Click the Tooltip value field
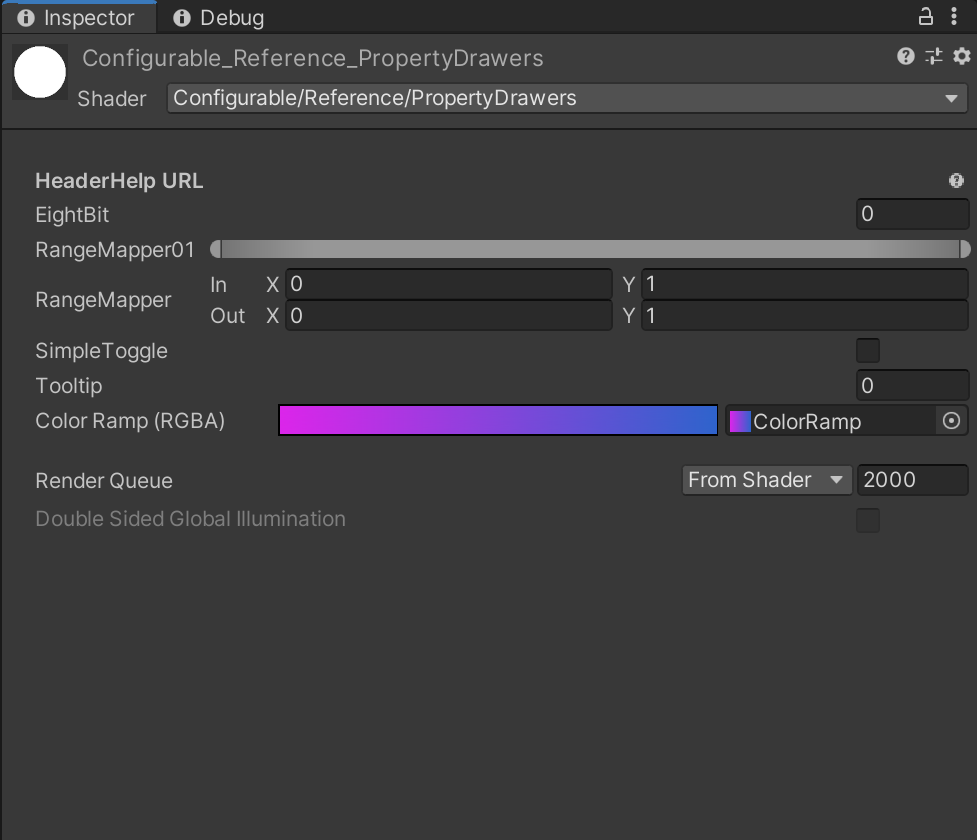 (x=912, y=386)
